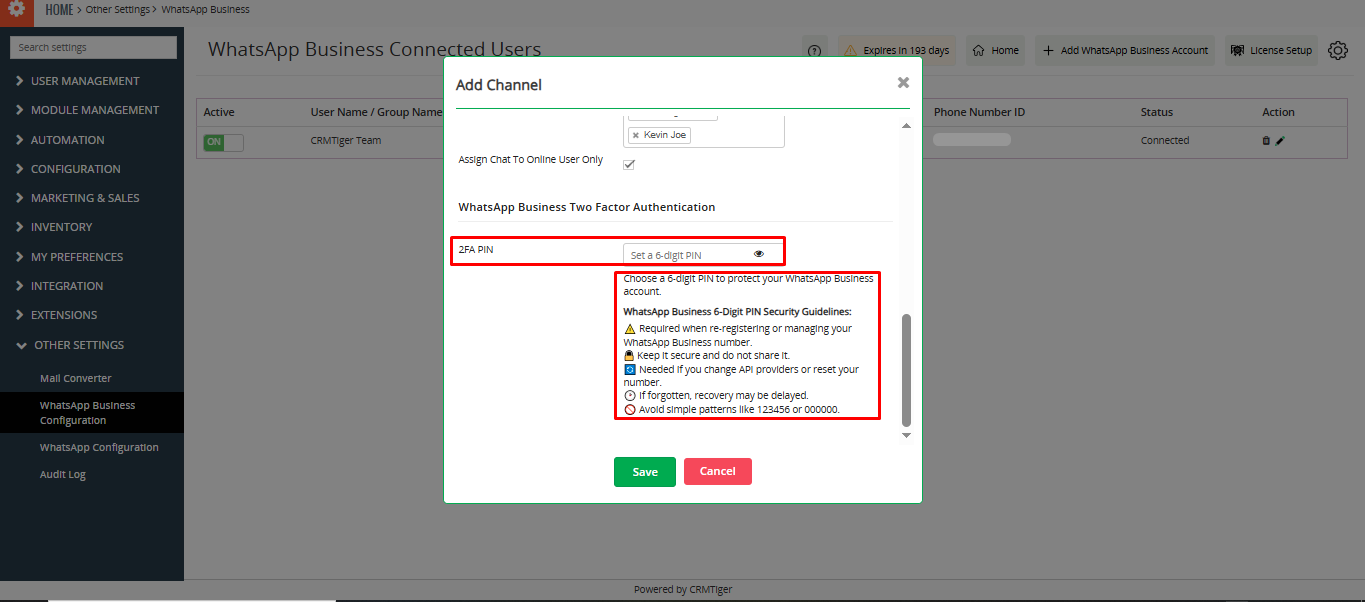Image resolution: width=1365 pixels, height=602 pixels.
Task: Click the 2FA PIN label
Action: [476, 250]
